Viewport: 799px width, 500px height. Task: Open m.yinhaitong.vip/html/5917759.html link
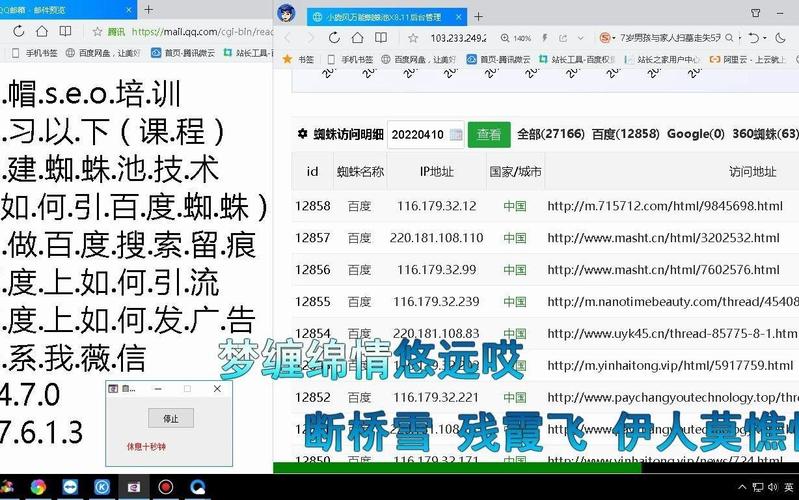tap(670, 365)
